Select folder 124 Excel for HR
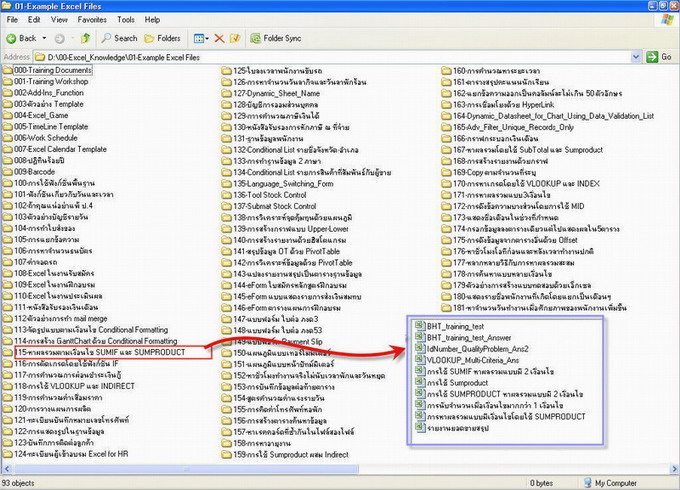This screenshot has width=680, height=490. click(65, 454)
